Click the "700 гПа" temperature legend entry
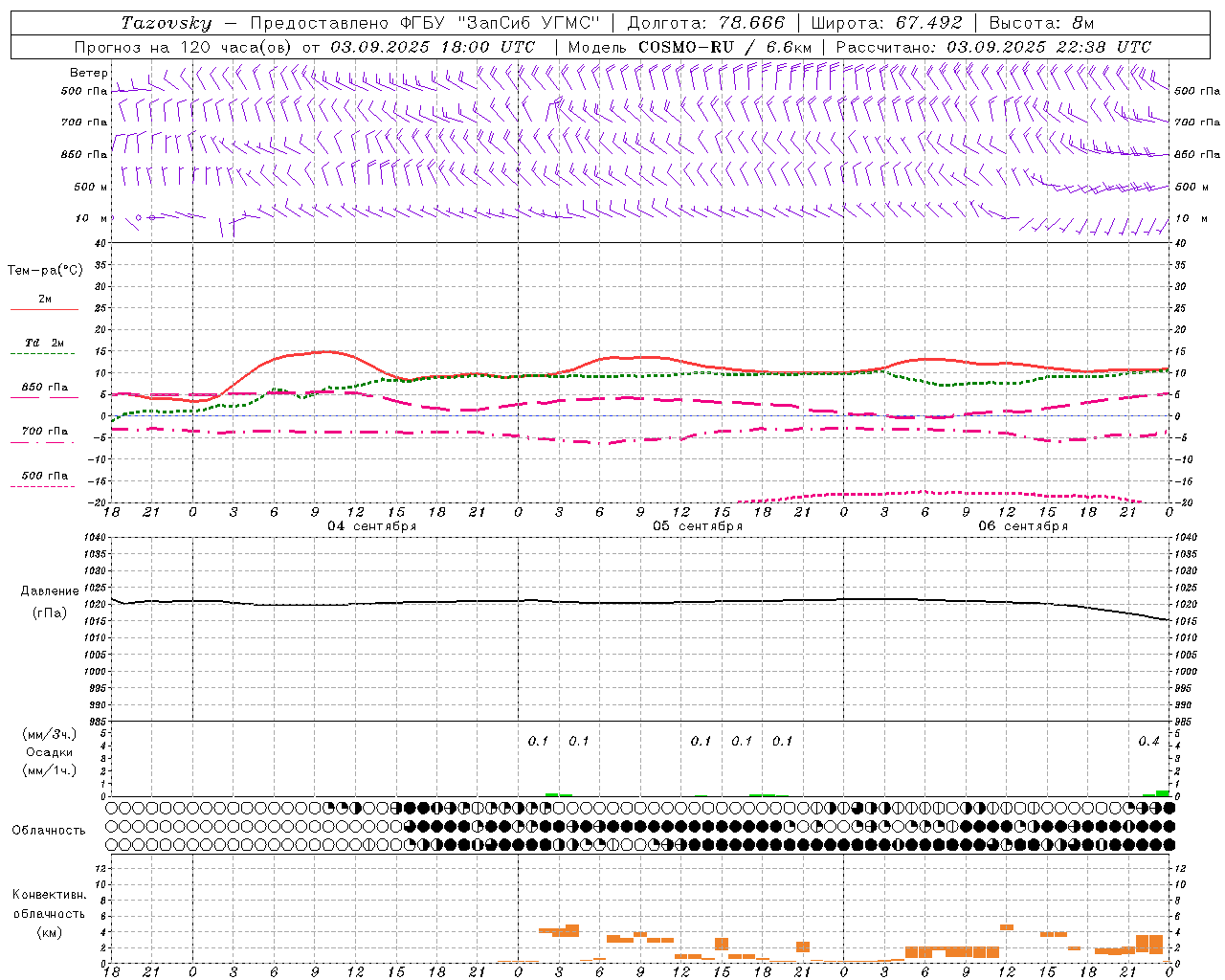Screen dimensions: 1225x980 click(x=45, y=432)
